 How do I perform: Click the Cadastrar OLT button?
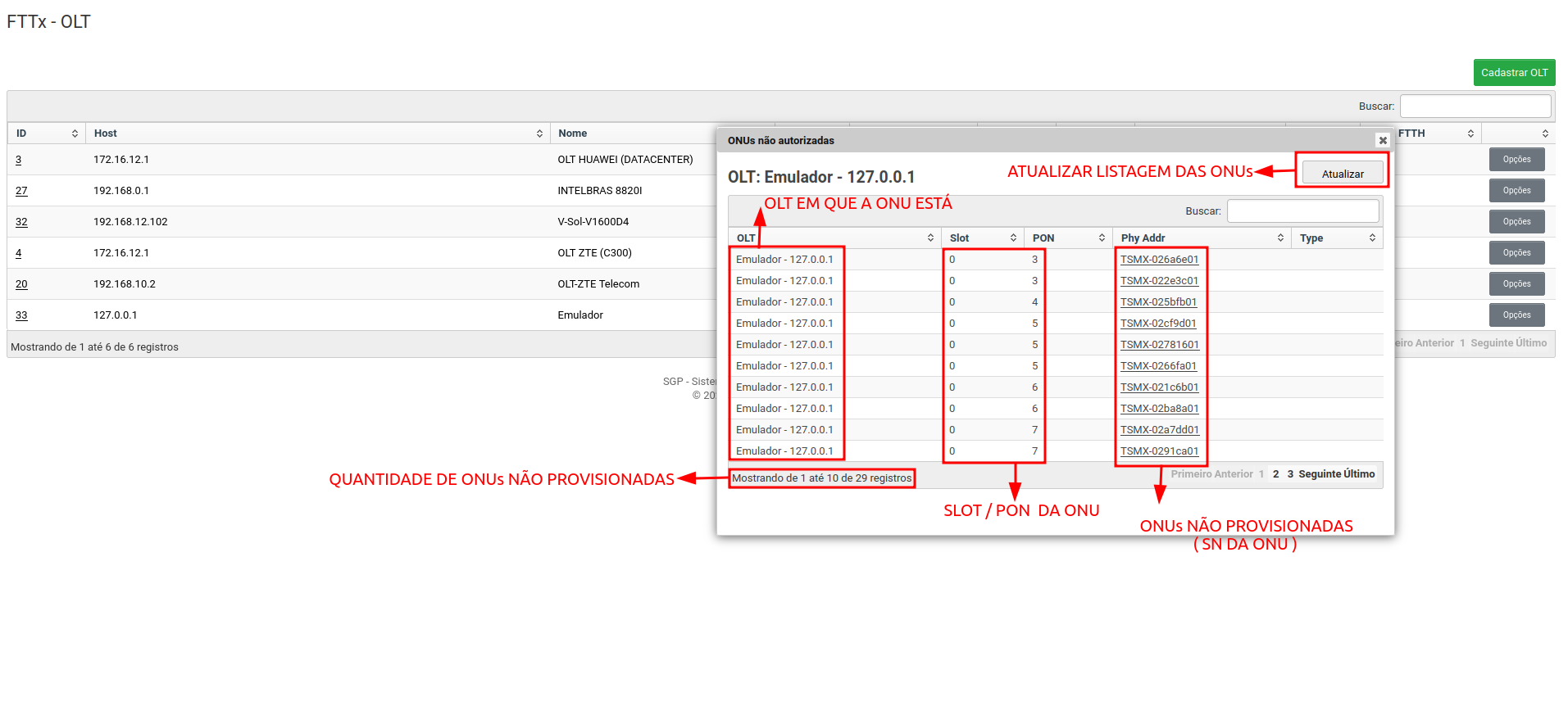tap(1513, 73)
